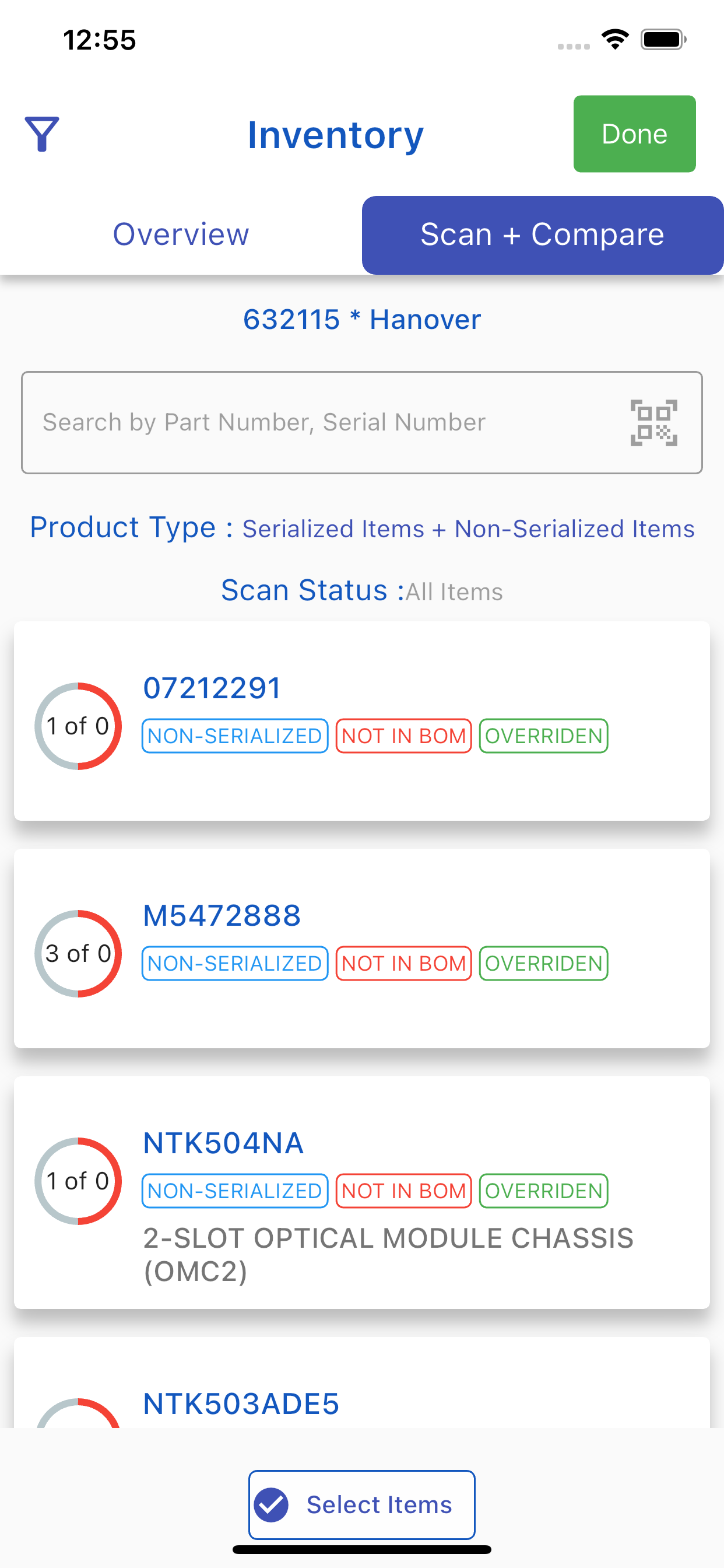Screen dimensions: 724x1568
Task: Click the checkmark icon beside Select Items
Action: coord(271,1504)
